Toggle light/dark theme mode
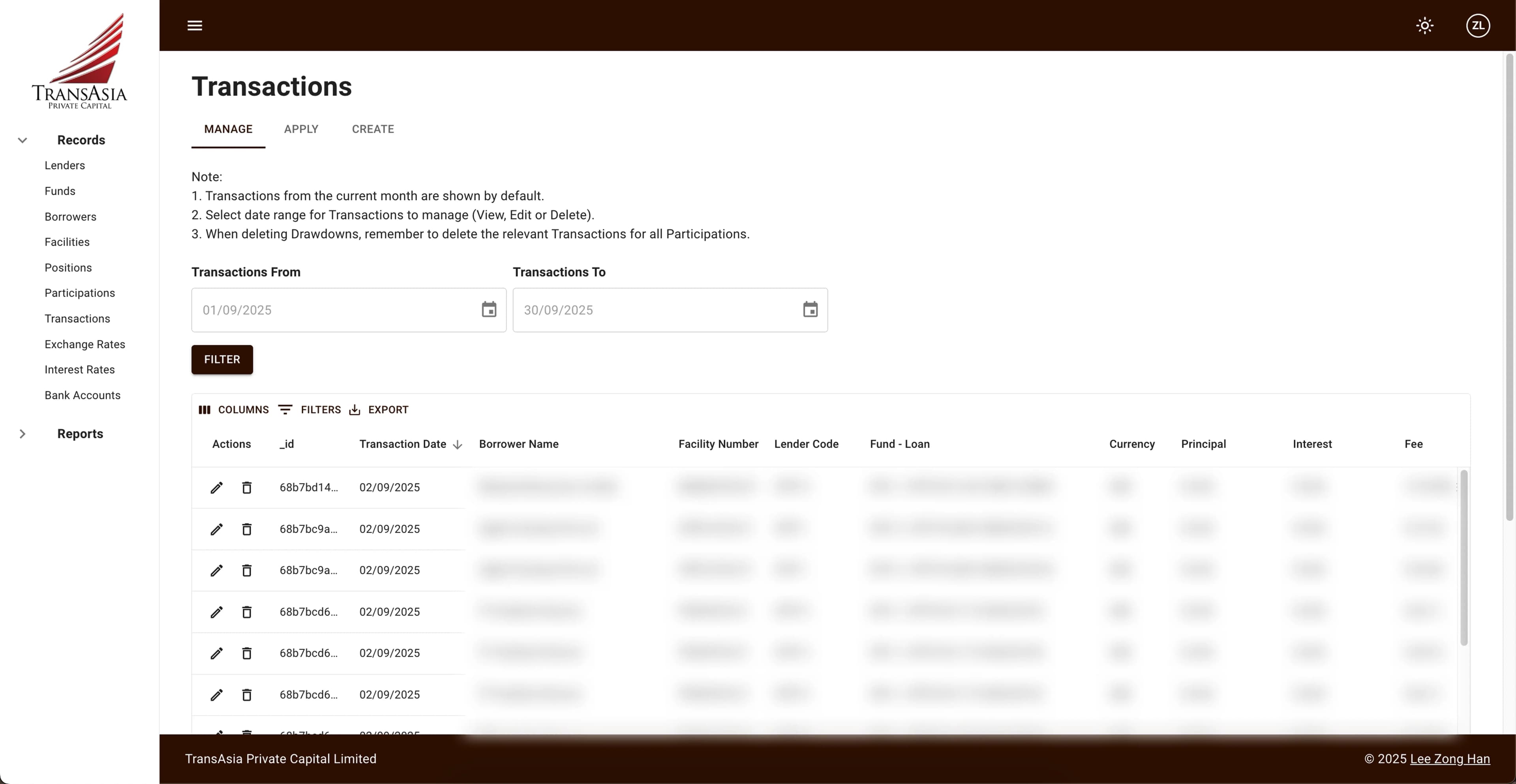The height and width of the screenshot is (784, 1516). tap(1425, 25)
